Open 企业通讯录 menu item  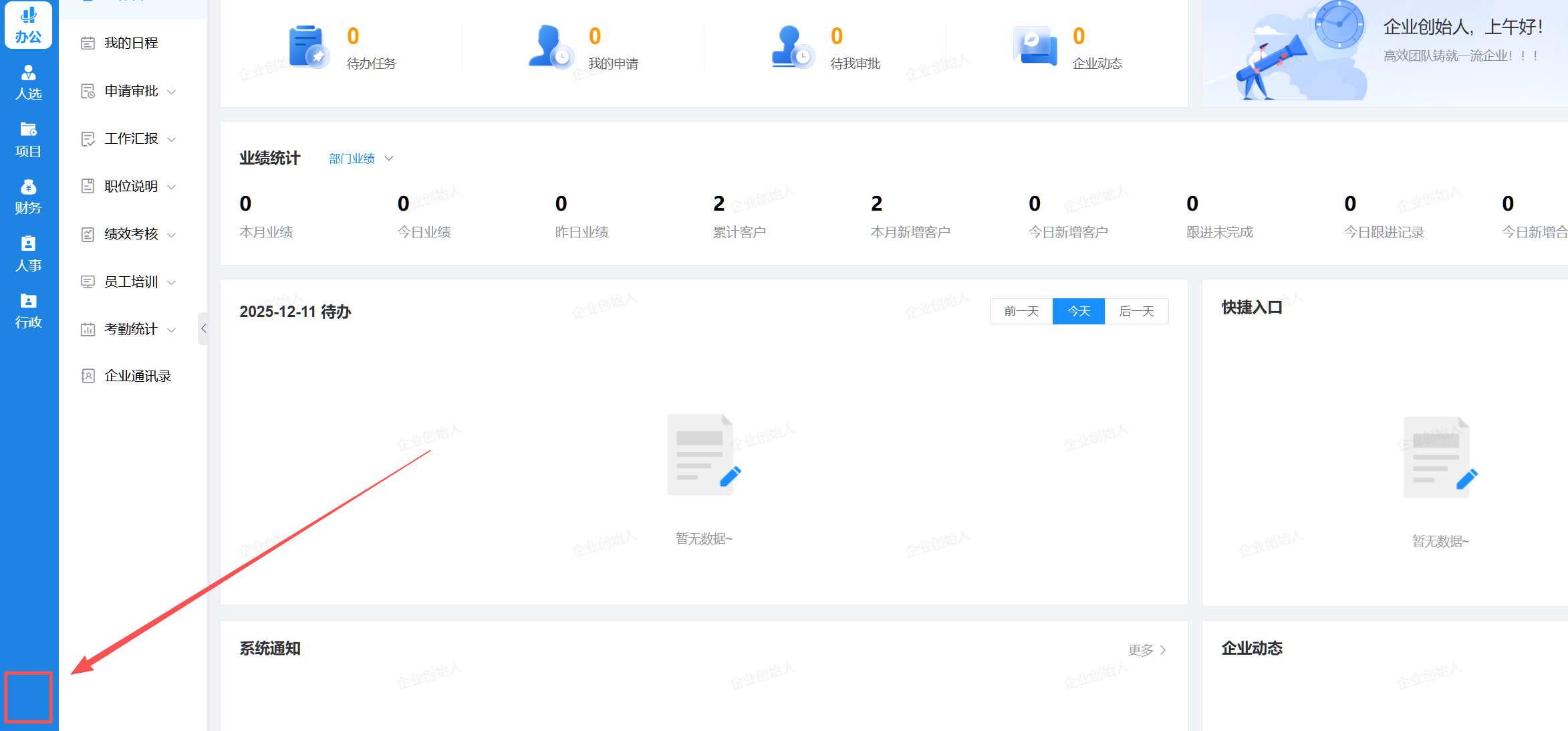[x=138, y=376]
